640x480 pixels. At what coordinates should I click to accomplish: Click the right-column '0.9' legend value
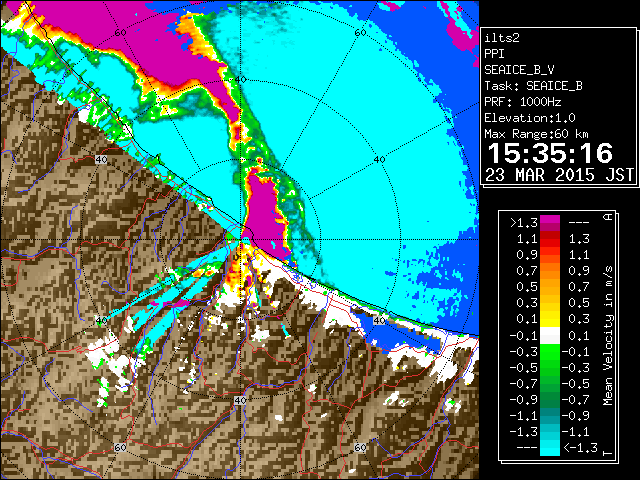(x=579, y=271)
